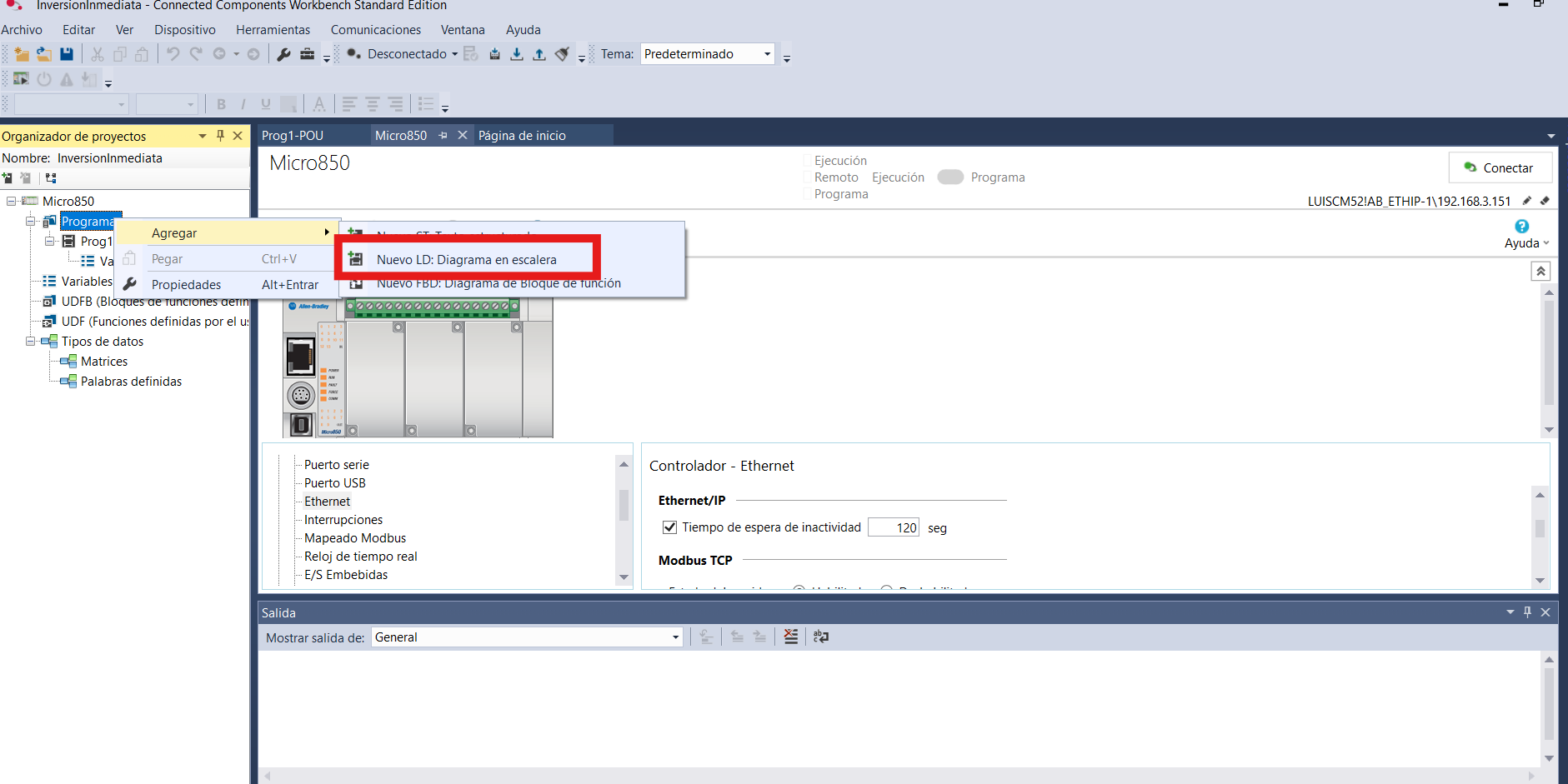Screen dimensions: 1568x784
Task: Click the Upload from controller arrow icon
Action: pos(539,54)
